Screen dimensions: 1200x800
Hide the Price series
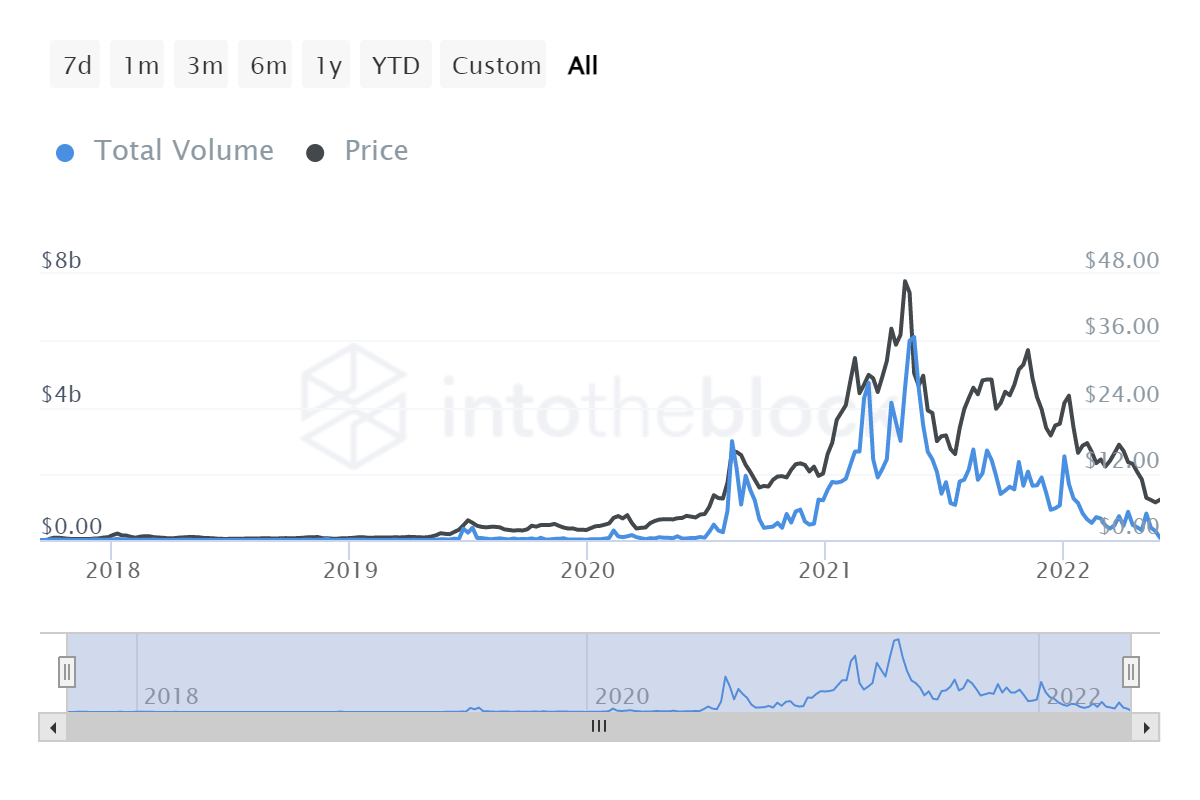point(376,151)
